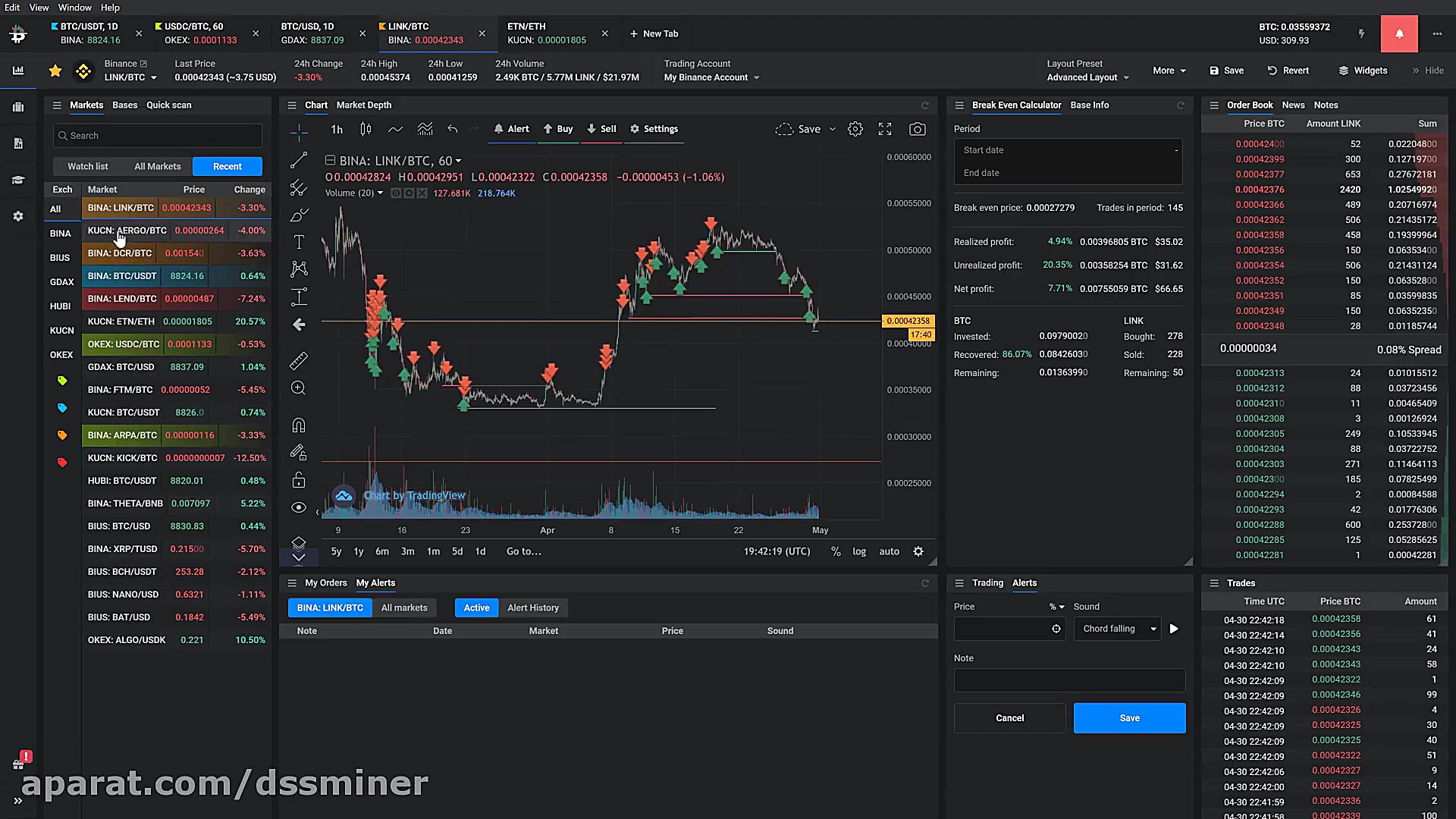Click the blue Save alert button
1456x819 pixels.
tap(1130, 718)
